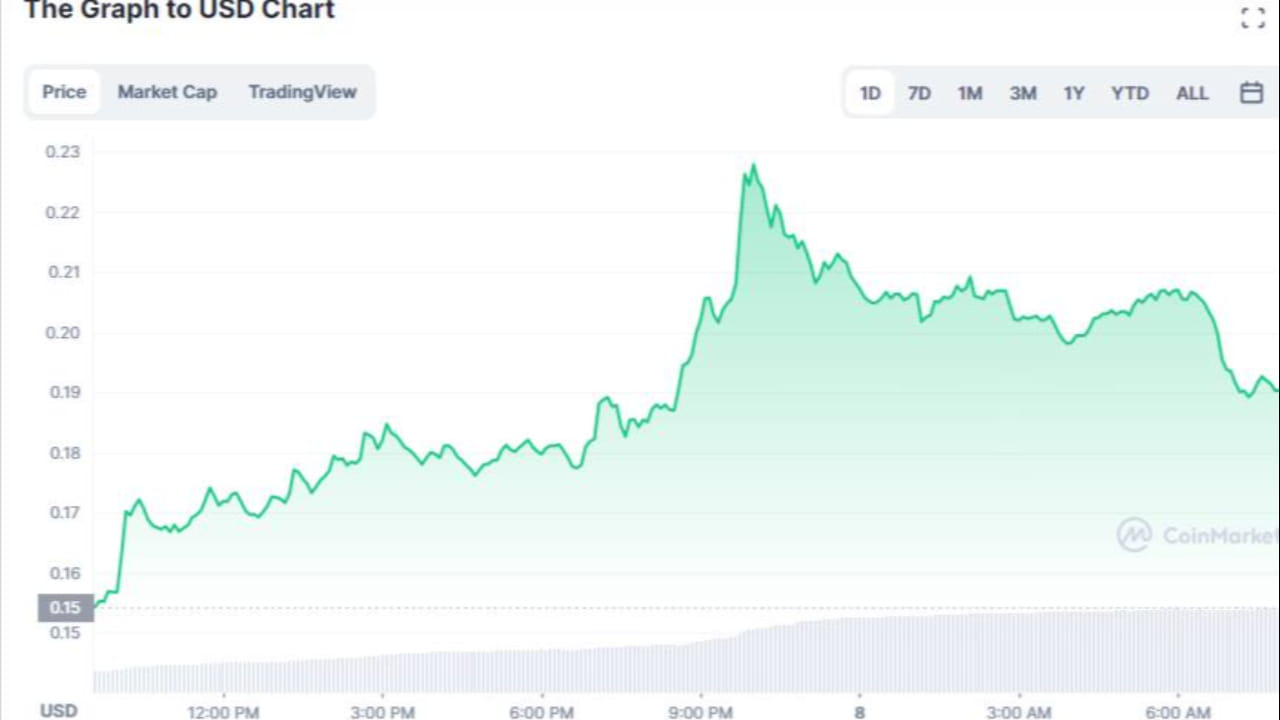Click the 12:00 PM time axis label
The height and width of the screenshot is (720, 1280).
pos(223,712)
